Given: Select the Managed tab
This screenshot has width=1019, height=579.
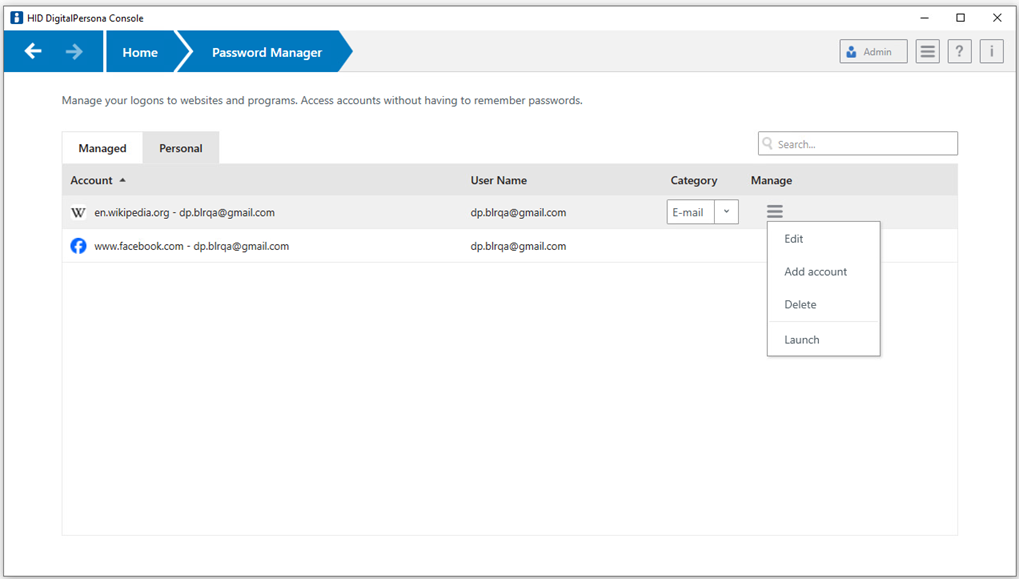Looking at the screenshot, I should (102, 149).
